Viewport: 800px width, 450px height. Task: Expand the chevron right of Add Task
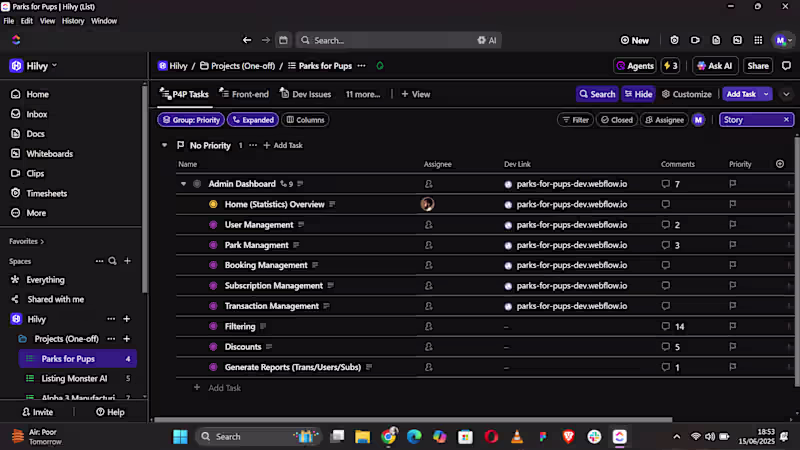pos(786,94)
